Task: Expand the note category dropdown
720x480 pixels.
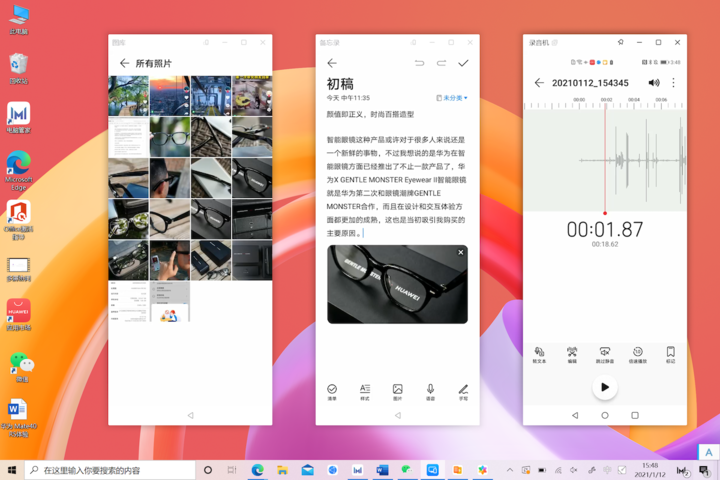Action: (452, 98)
